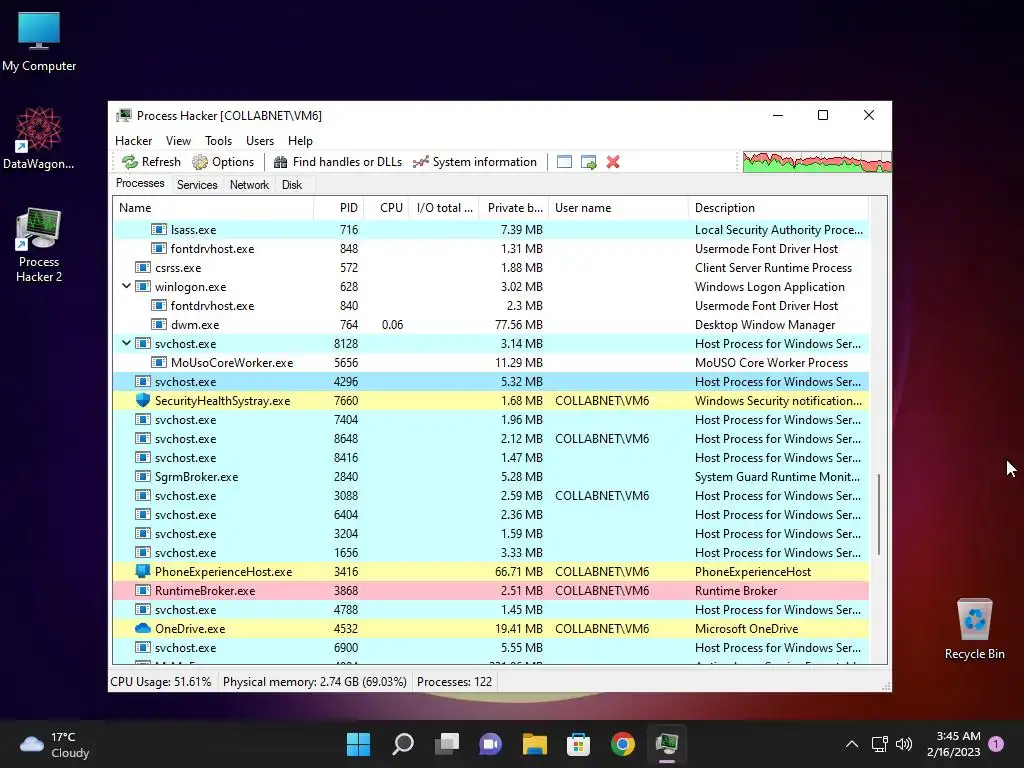The width and height of the screenshot is (1024, 768).
Task: Click the 77.56 MB private bytes cell
Action: tap(519, 325)
